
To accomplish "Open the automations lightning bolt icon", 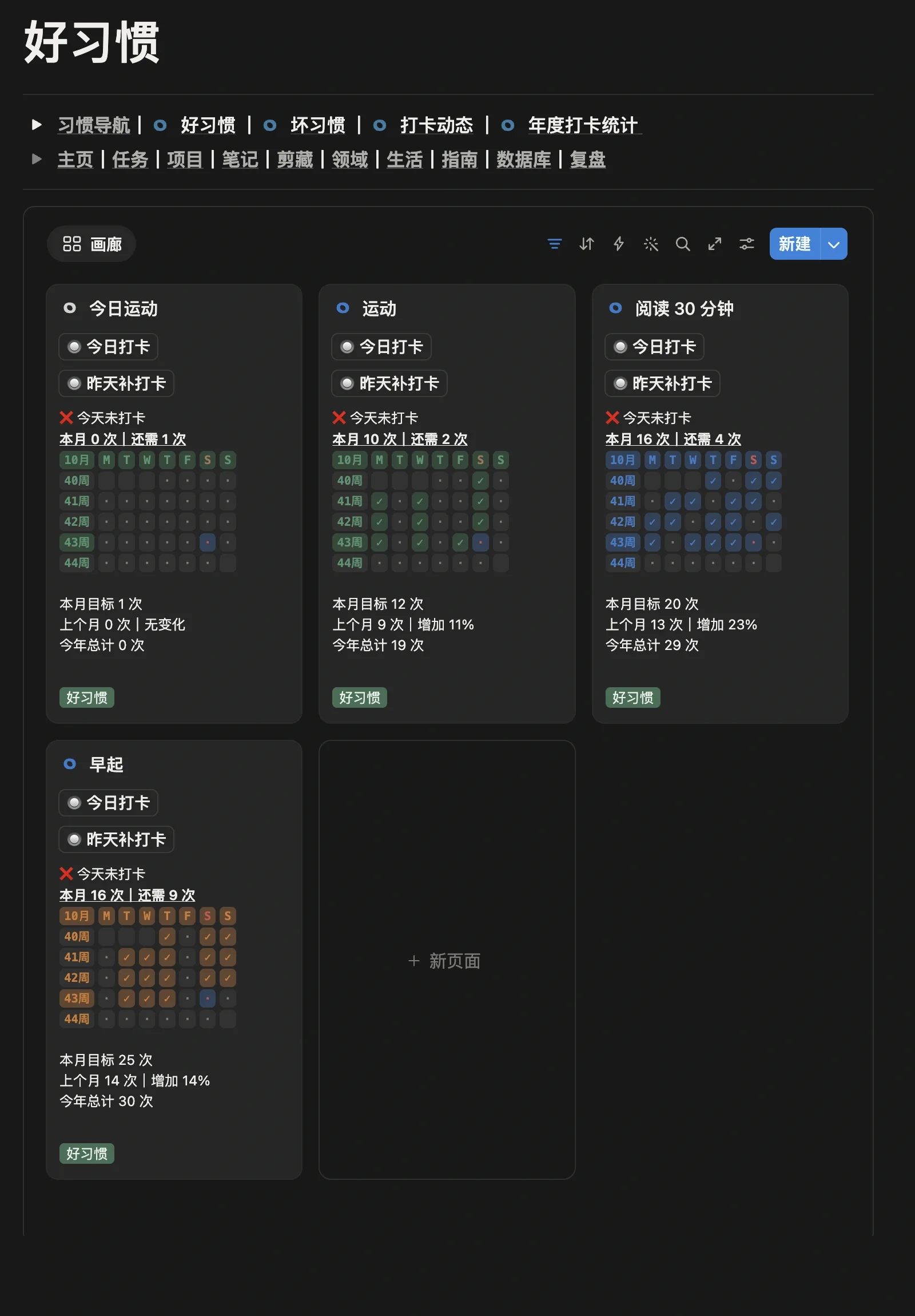I will coord(618,244).
